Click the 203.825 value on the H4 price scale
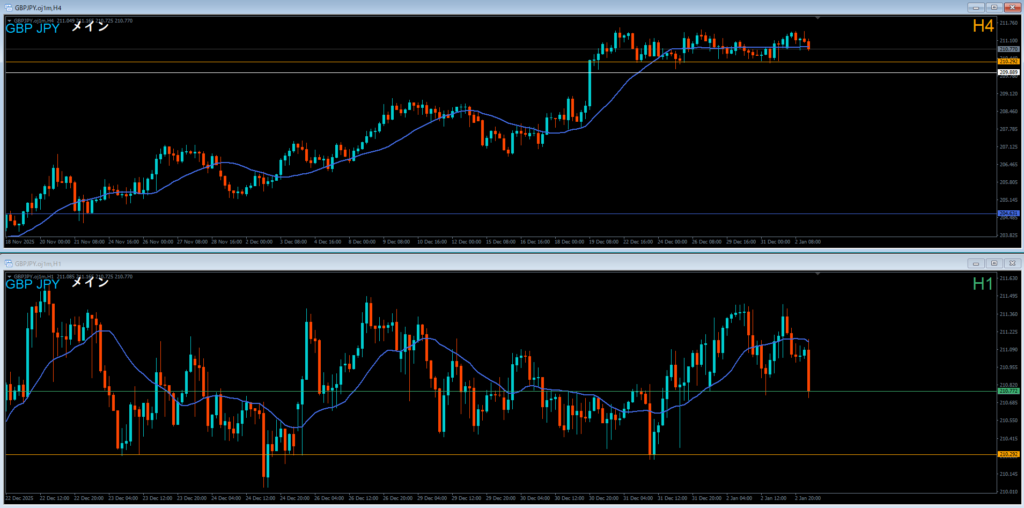Image resolution: width=1024 pixels, height=508 pixels. coord(1008,235)
